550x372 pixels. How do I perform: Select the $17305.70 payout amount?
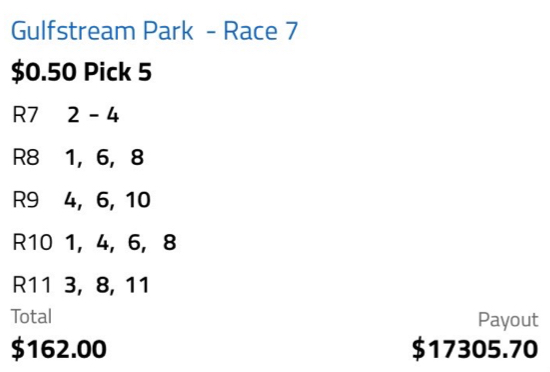475,349
